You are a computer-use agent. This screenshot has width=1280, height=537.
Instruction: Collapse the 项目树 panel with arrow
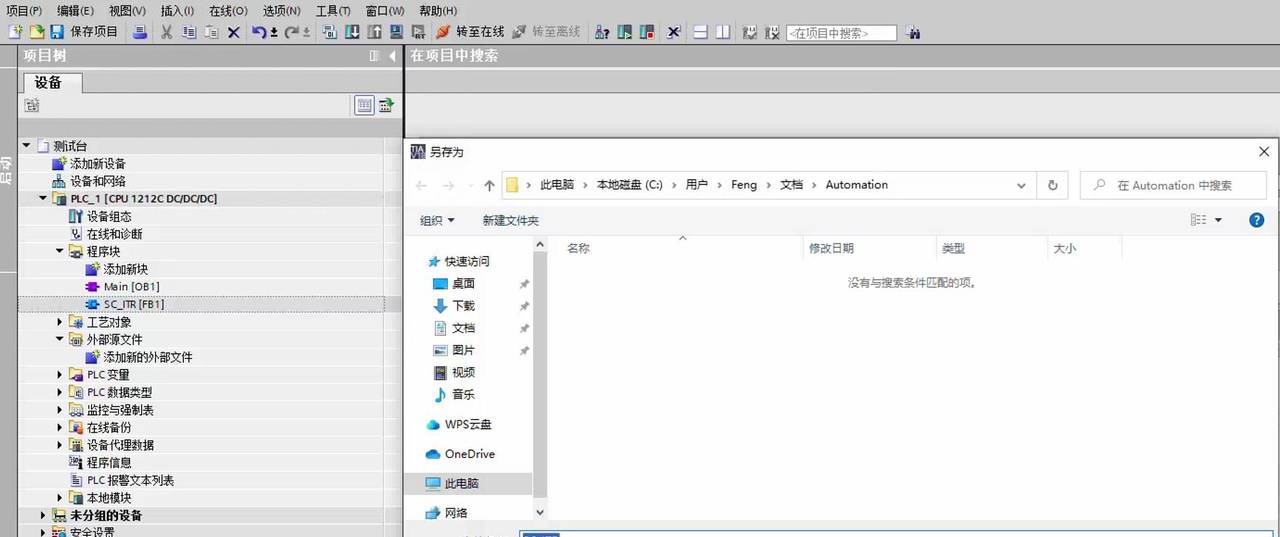(393, 56)
